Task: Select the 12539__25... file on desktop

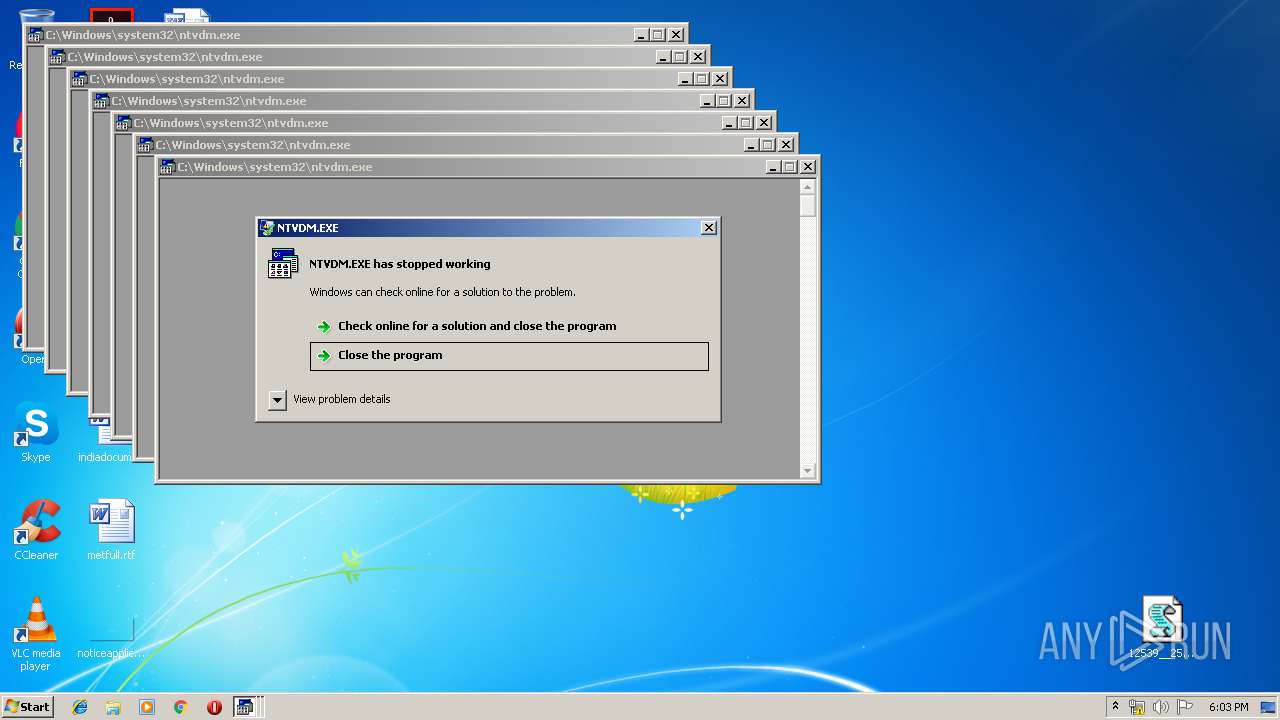Action: [1162, 628]
